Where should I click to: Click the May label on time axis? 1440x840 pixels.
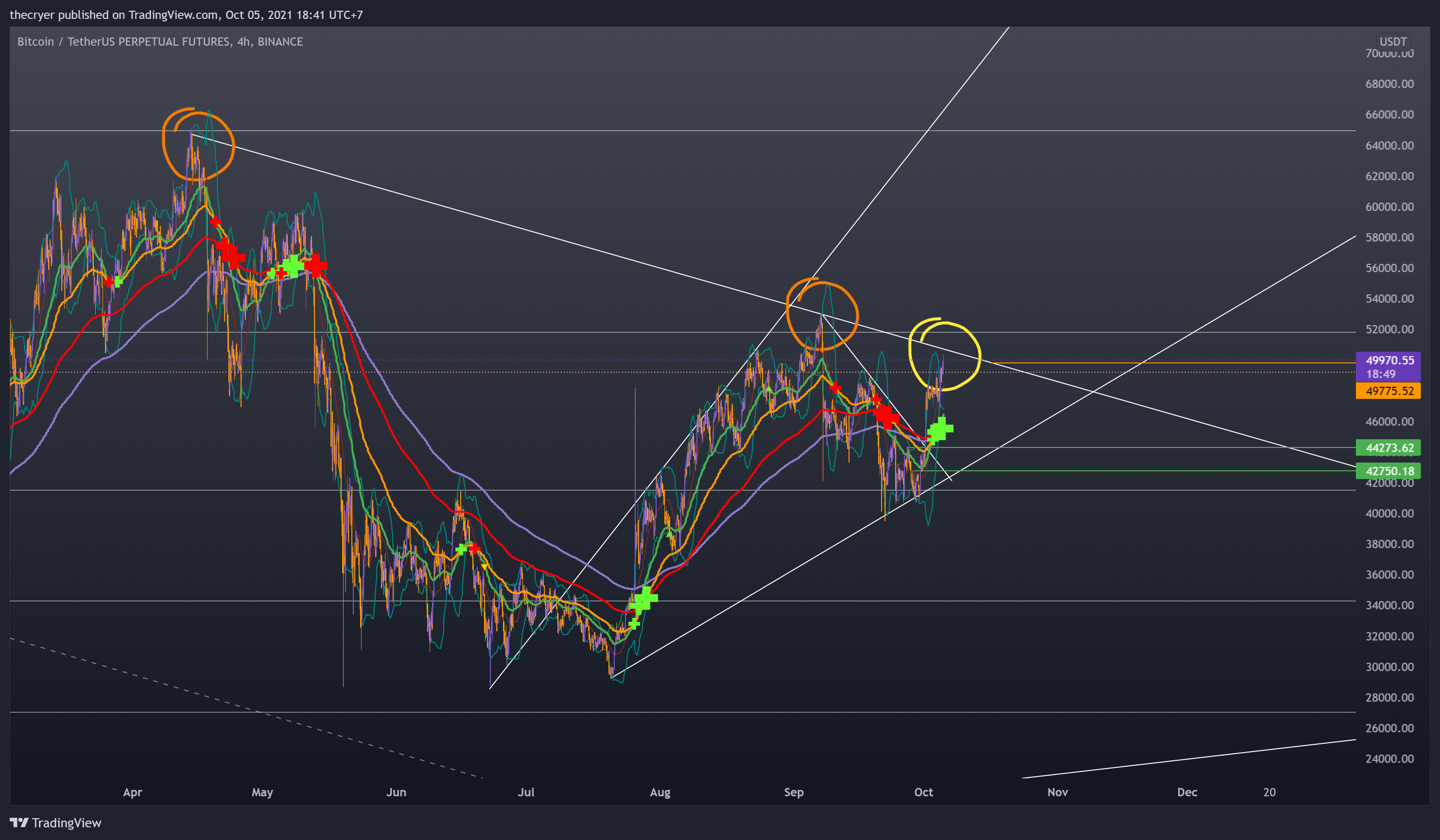tap(262, 792)
